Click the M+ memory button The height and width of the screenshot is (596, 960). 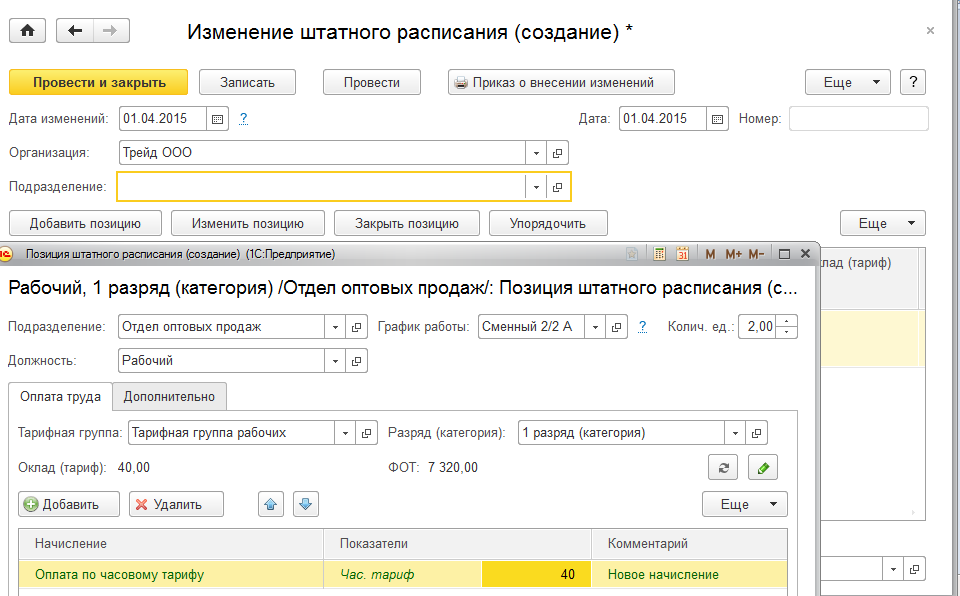pyautogui.click(x=733, y=254)
